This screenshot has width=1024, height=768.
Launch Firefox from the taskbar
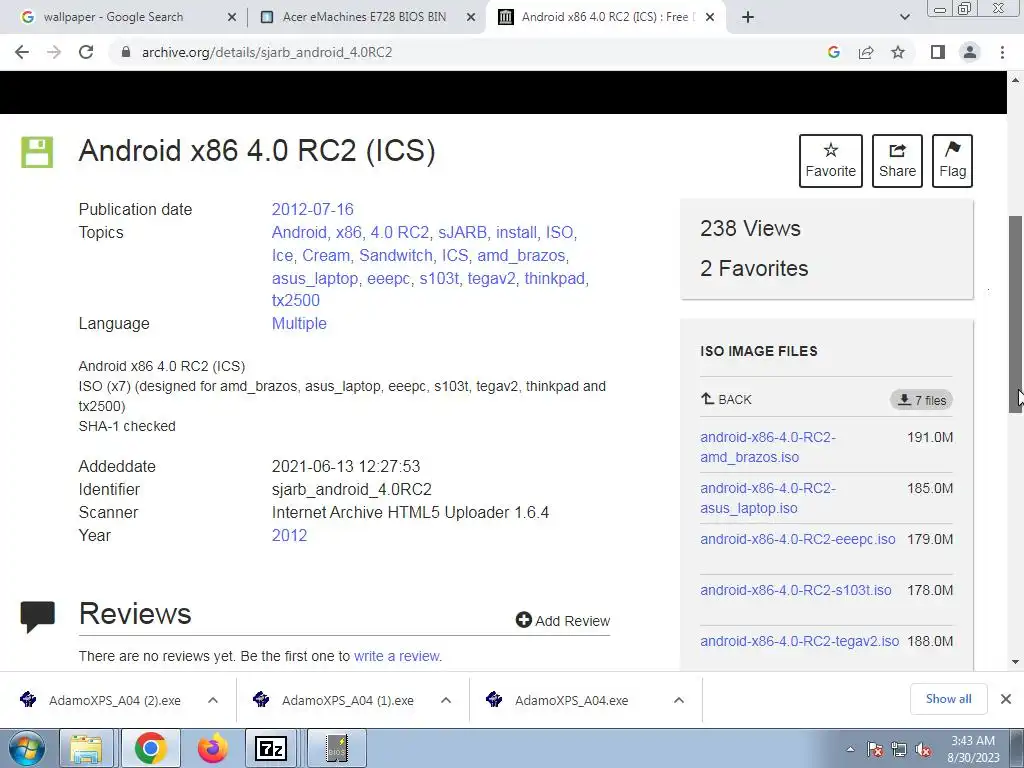213,748
